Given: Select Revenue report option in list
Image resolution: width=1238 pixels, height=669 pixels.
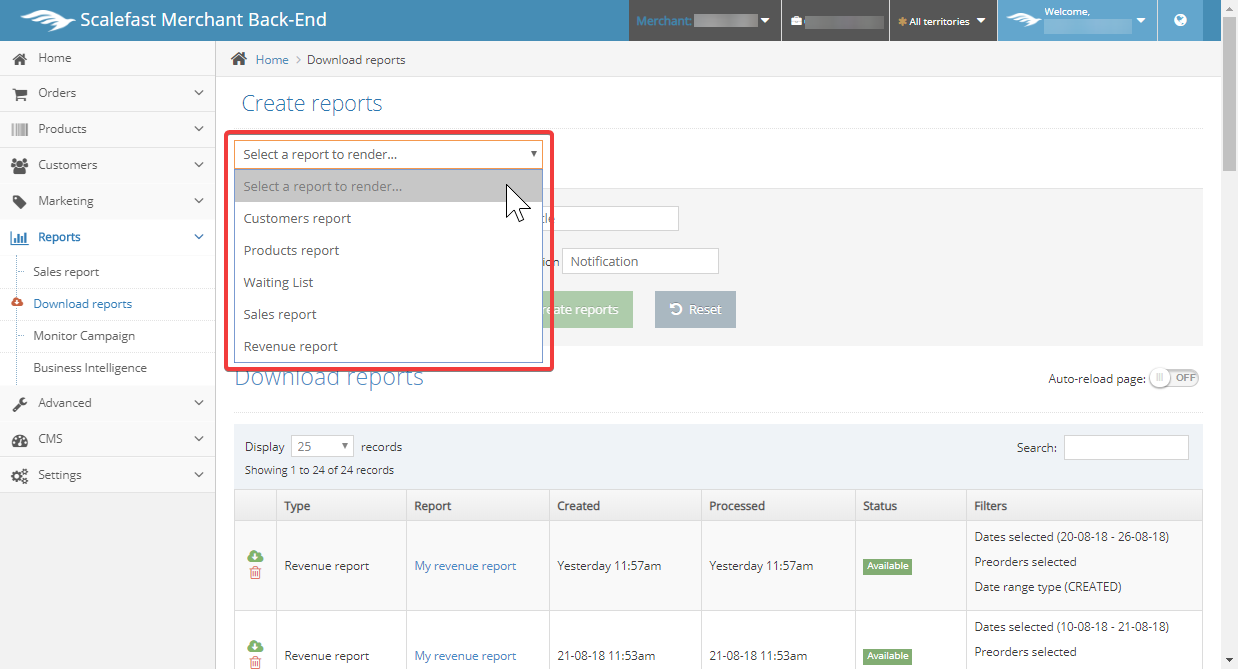Looking at the screenshot, I should [291, 346].
